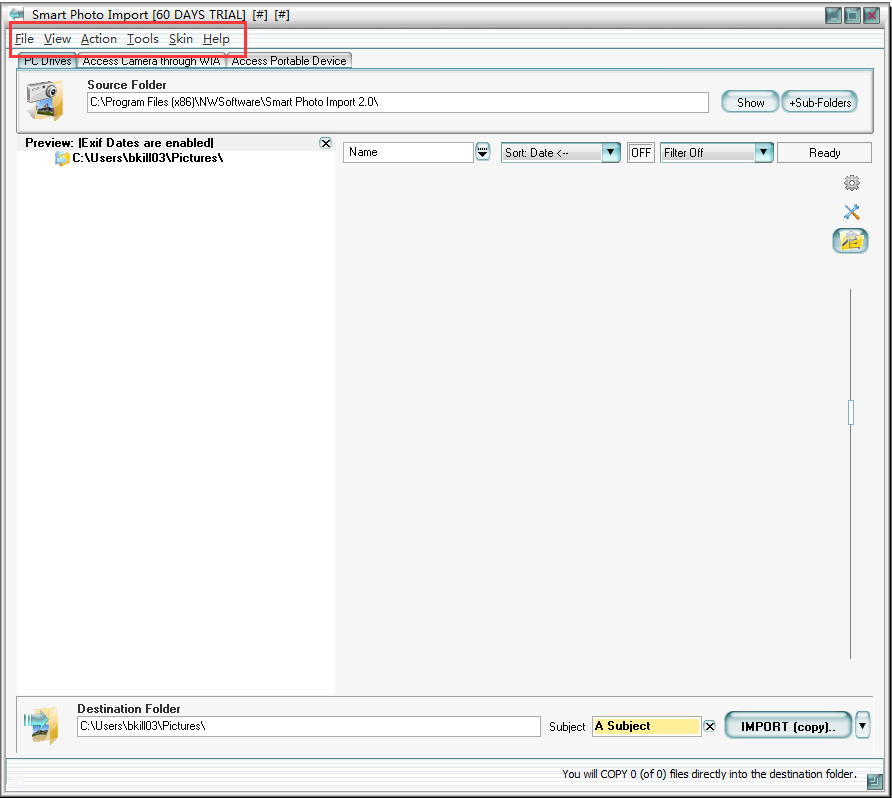Screen dimensions: 892x798
Task: Switch to the PC Drives tab
Action: tap(48, 61)
